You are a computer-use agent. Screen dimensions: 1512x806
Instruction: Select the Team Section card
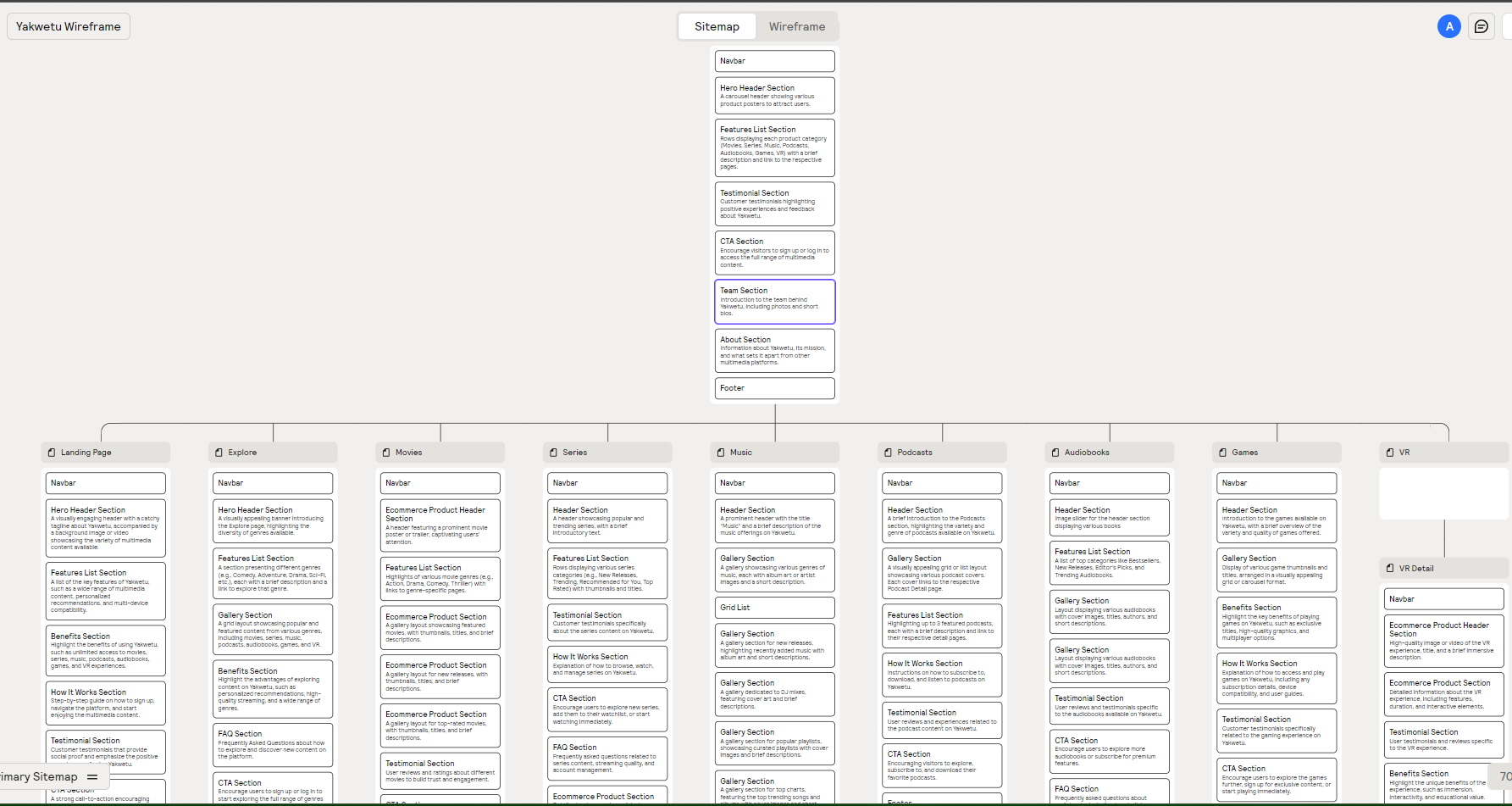tap(774, 302)
